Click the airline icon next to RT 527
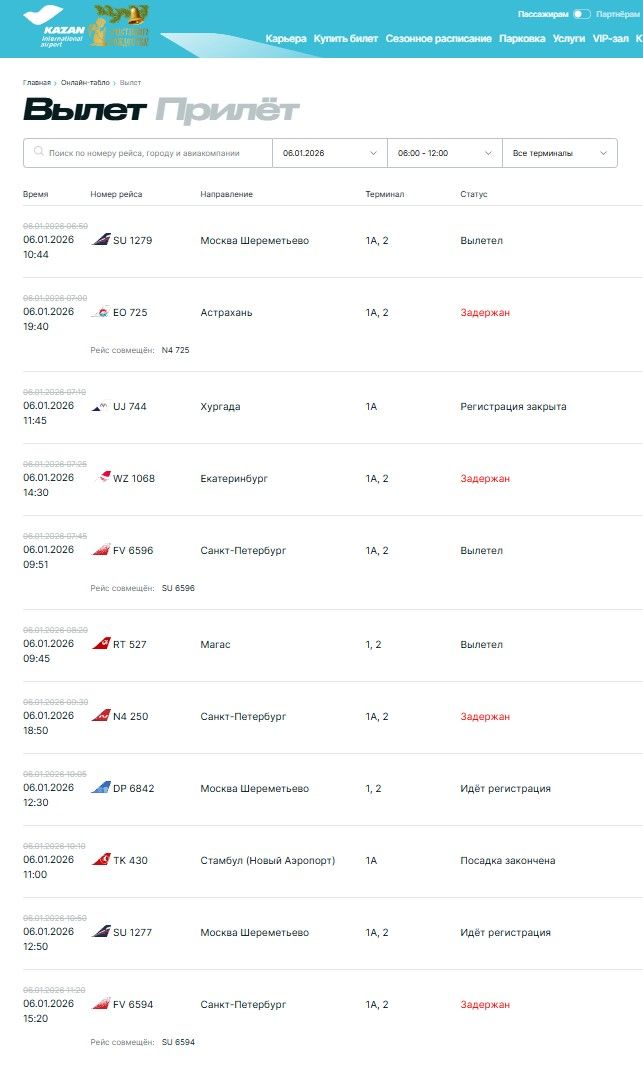The image size is (643, 1066). (x=101, y=645)
